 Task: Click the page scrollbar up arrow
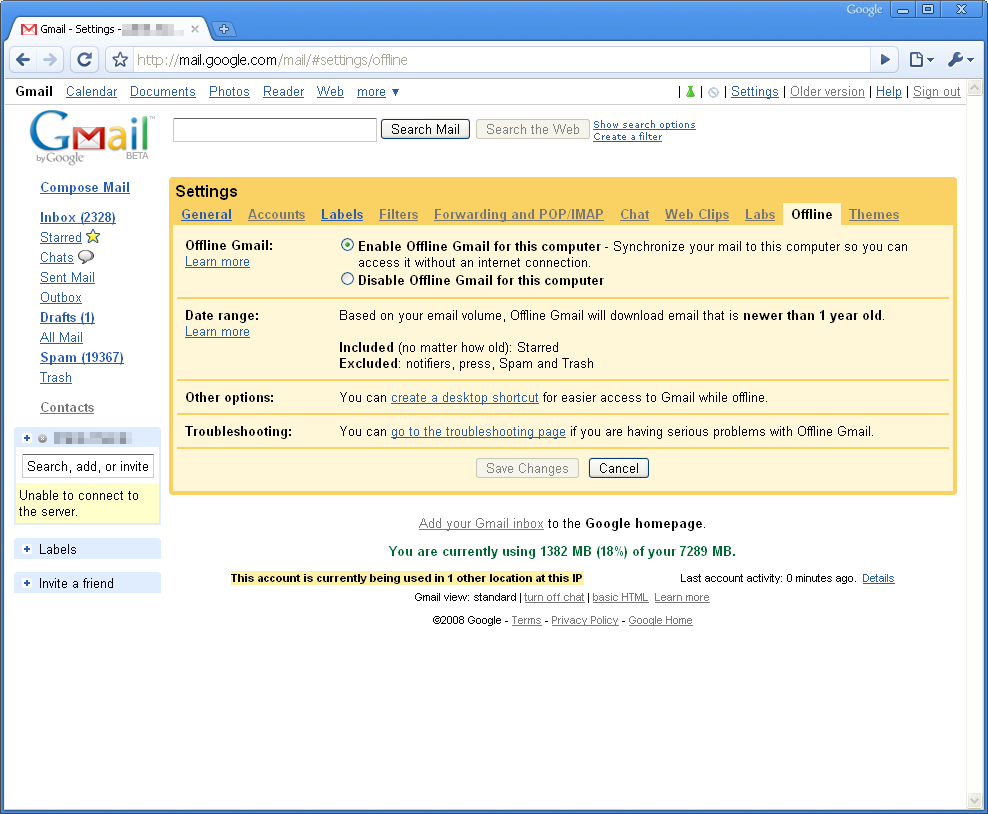coord(975,88)
